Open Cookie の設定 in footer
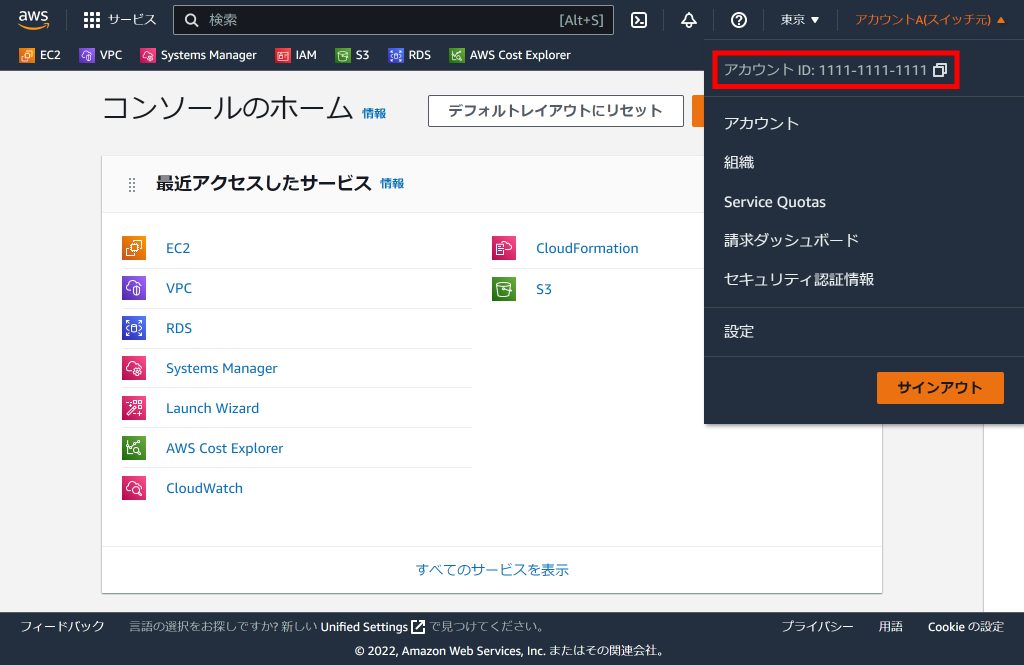This screenshot has height=665, width=1024. 965,626
